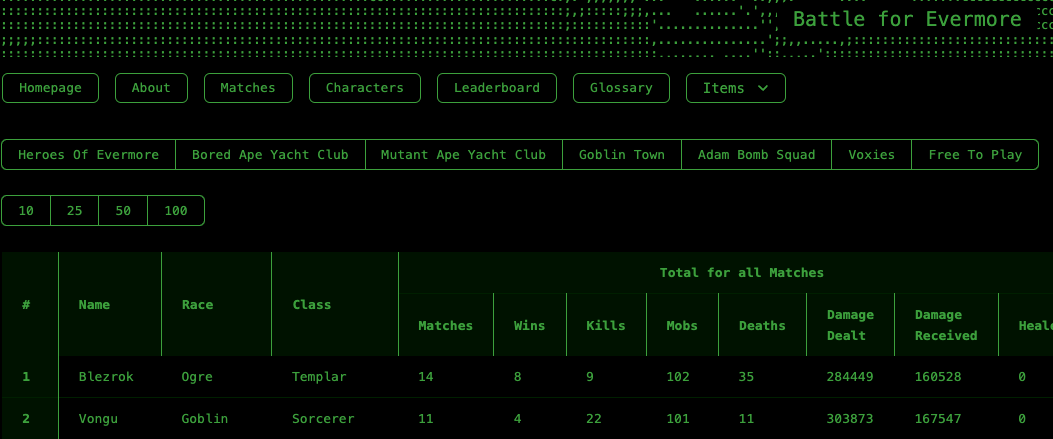This screenshot has width=1053, height=439.
Task: Go to the About page
Action: point(151,88)
